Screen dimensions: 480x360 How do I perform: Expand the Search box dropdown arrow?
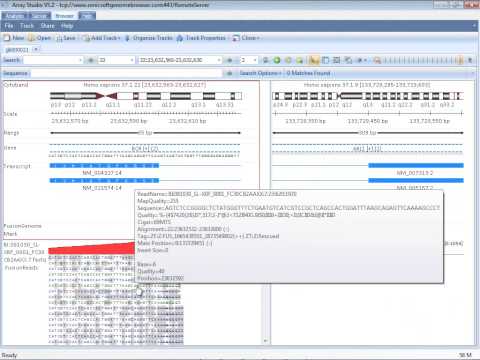[x=80, y=60]
